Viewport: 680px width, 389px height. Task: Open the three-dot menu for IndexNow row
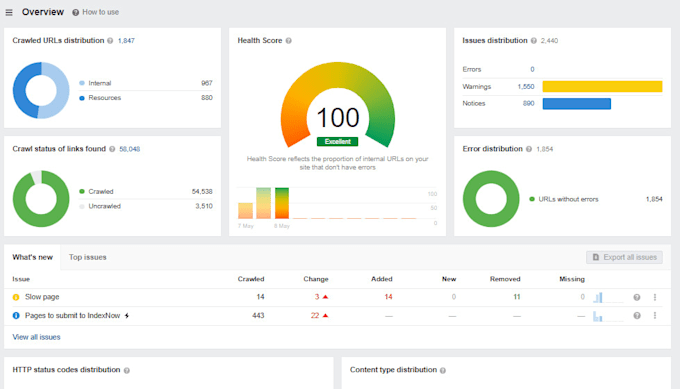655,316
